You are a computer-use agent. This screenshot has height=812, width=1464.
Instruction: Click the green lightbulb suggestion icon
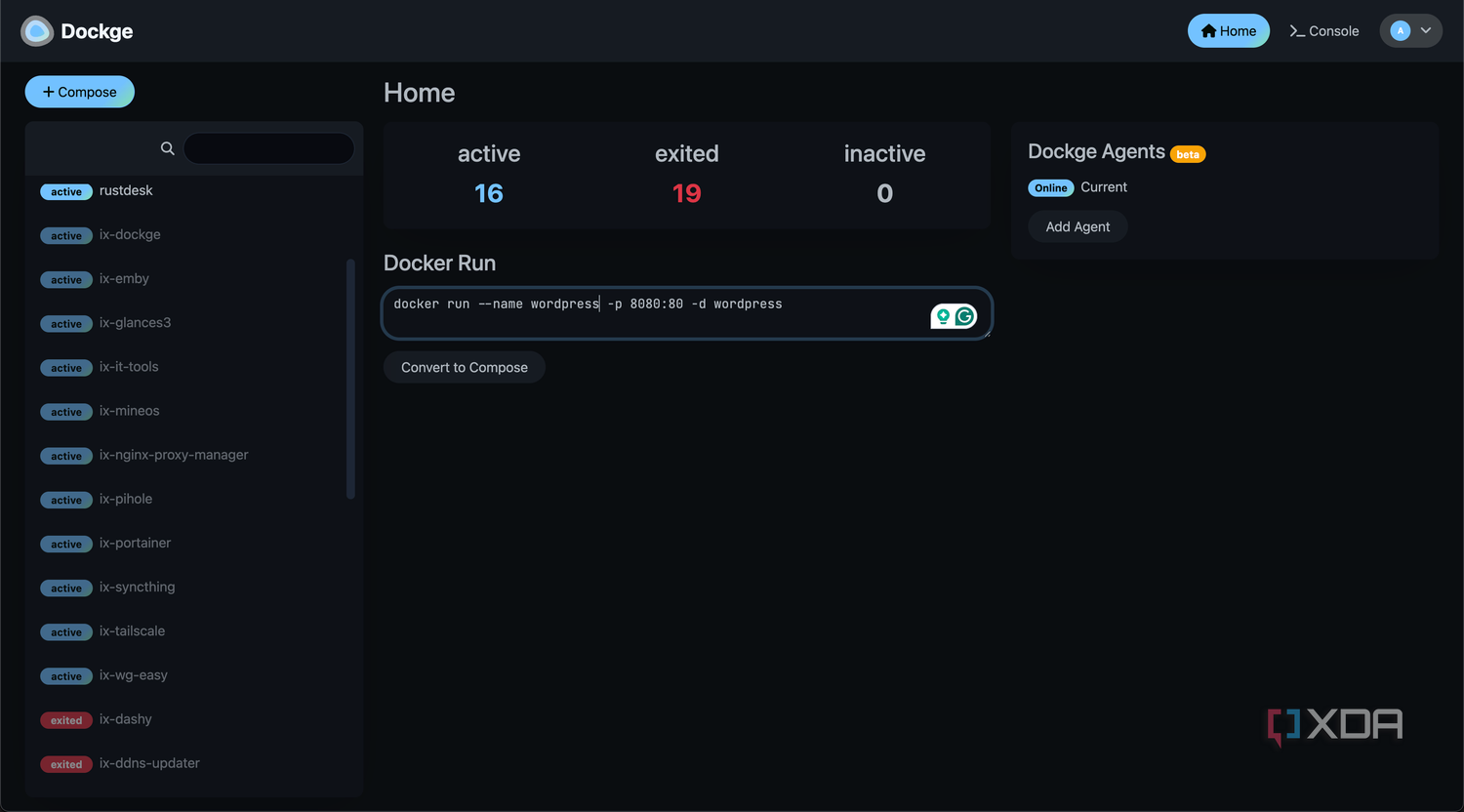click(x=943, y=316)
